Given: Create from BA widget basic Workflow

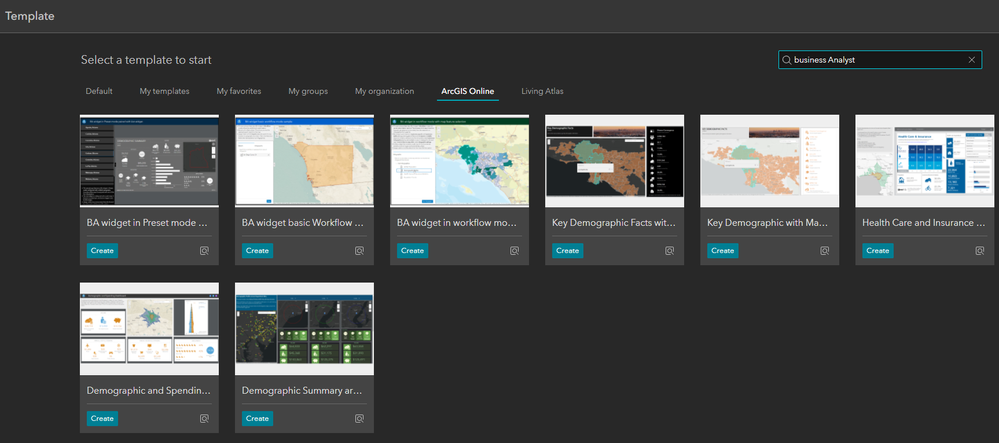Looking at the screenshot, I should (257, 251).
